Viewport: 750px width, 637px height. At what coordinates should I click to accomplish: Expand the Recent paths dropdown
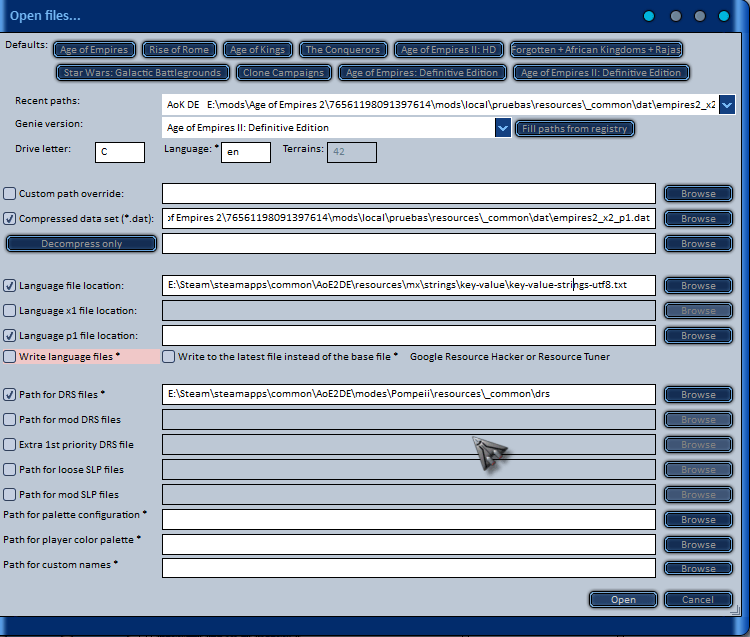click(727, 105)
